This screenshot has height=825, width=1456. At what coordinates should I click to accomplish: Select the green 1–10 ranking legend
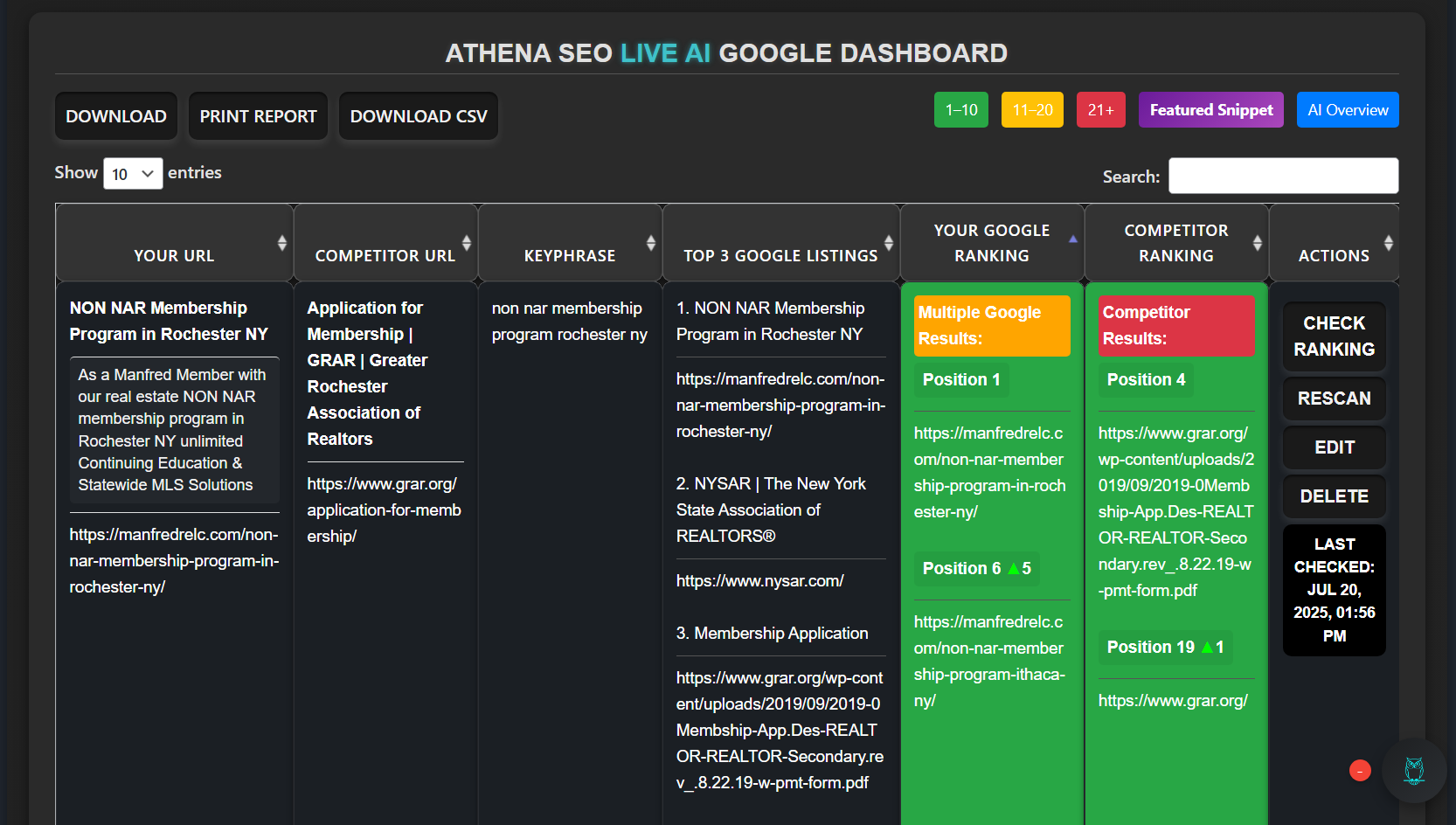coord(961,110)
